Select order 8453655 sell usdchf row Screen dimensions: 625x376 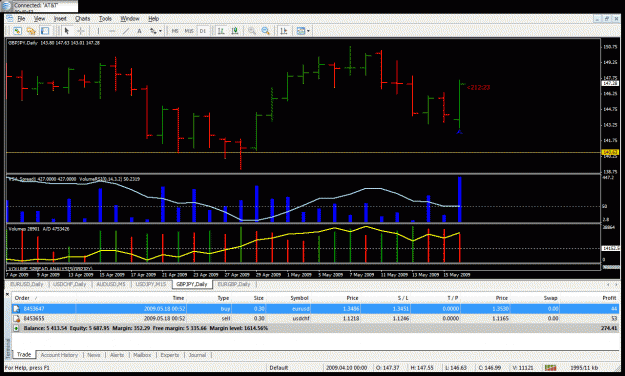click(315, 319)
